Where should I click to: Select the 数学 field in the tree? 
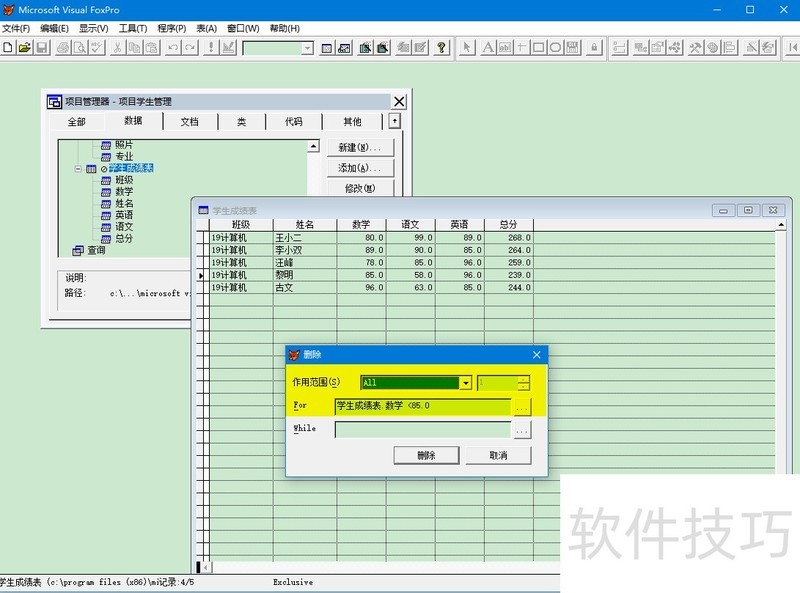pos(124,191)
